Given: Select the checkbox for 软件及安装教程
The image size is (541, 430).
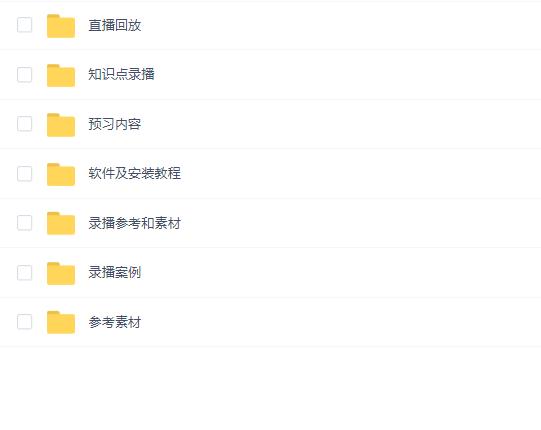Looking at the screenshot, I should tap(24, 174).
